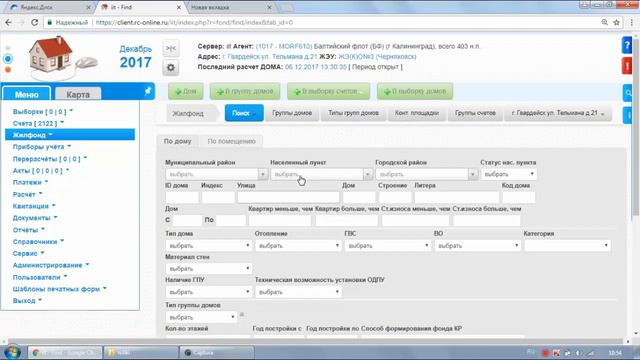
Task: Switch to the Меню tab
Action: (x=27, y=94)
